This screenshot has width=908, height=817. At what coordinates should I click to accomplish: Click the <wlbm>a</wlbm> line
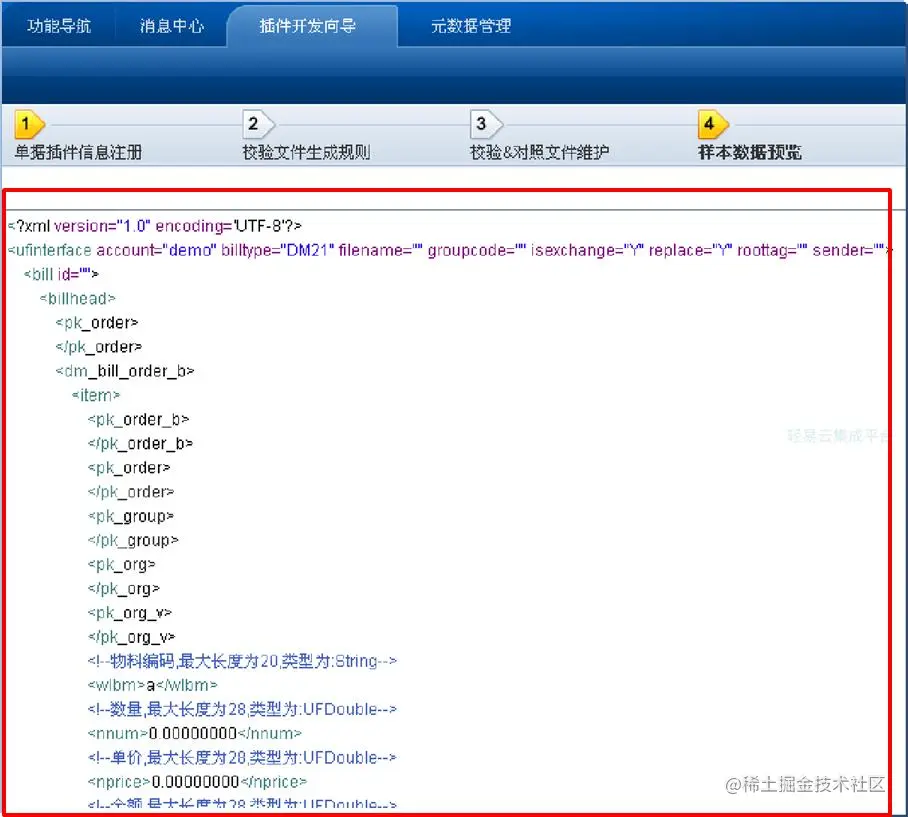point(153,686)
